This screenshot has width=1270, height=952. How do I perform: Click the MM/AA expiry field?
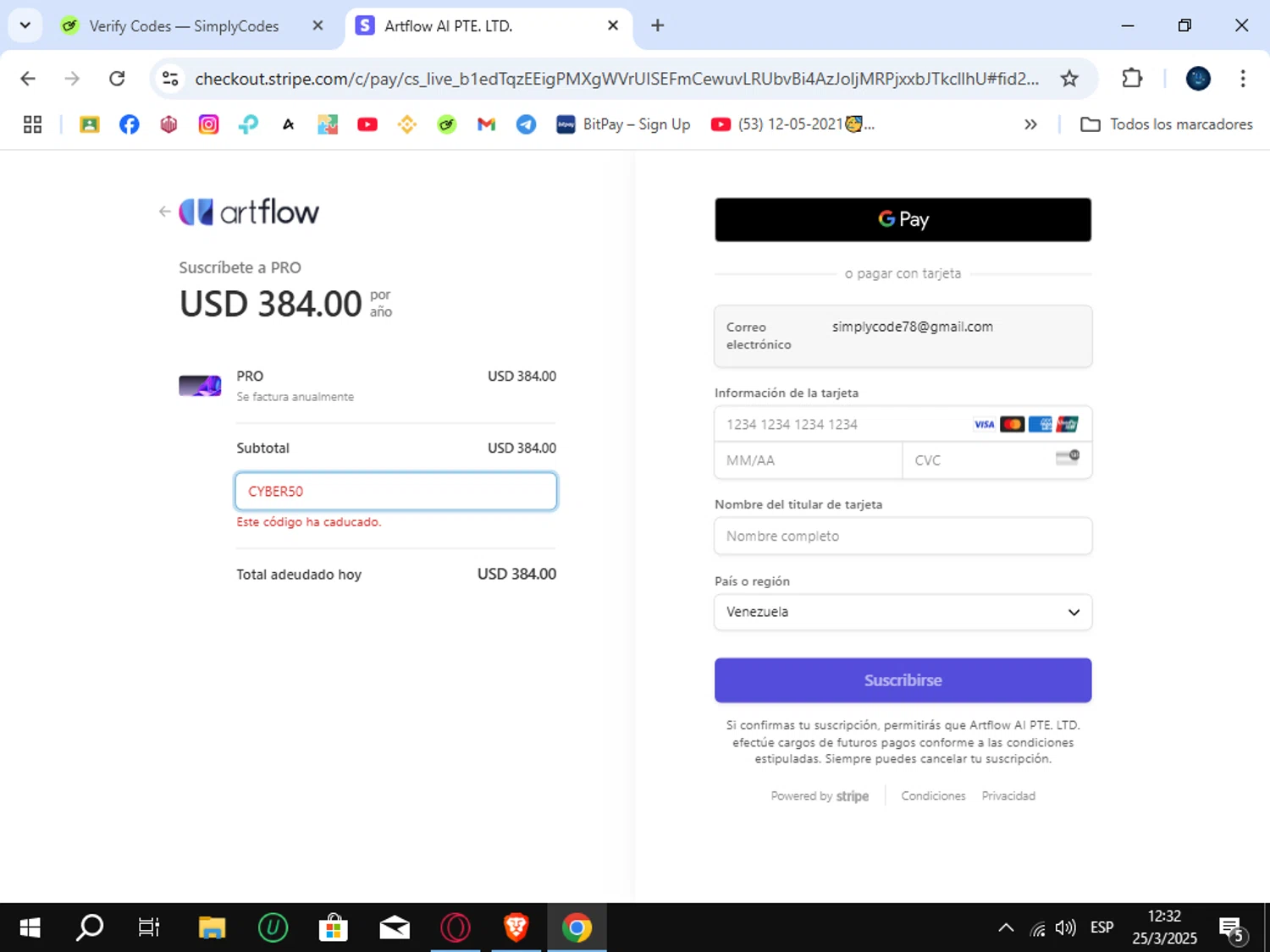point(809,460)
